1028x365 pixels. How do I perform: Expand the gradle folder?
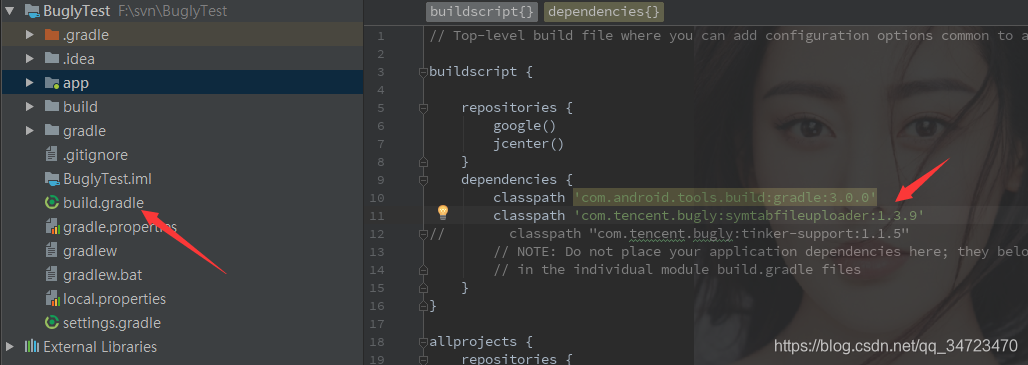30,130
